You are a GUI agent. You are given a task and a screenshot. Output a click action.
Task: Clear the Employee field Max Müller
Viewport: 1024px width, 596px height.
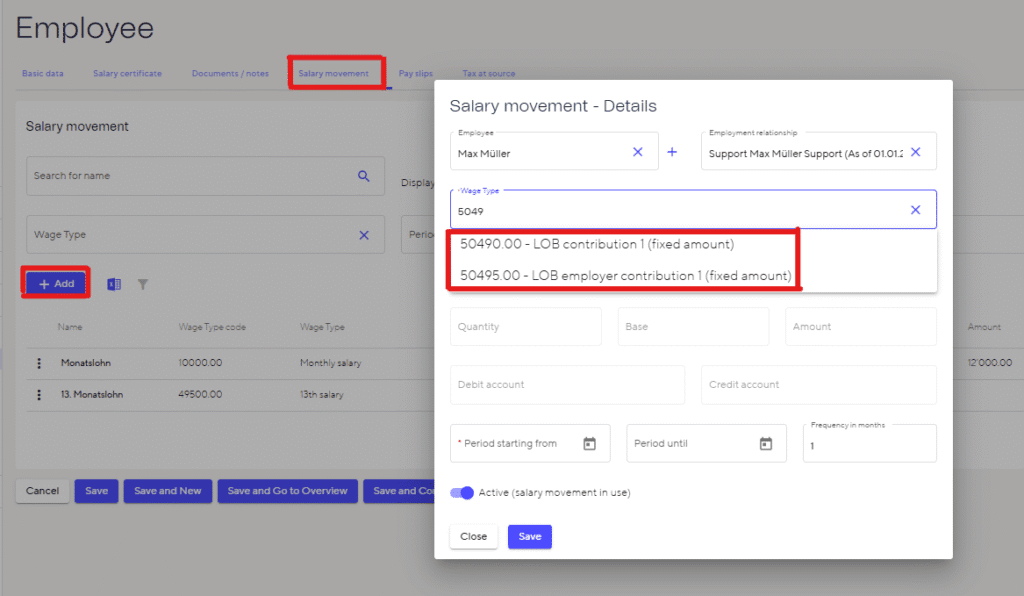(638, 152)
